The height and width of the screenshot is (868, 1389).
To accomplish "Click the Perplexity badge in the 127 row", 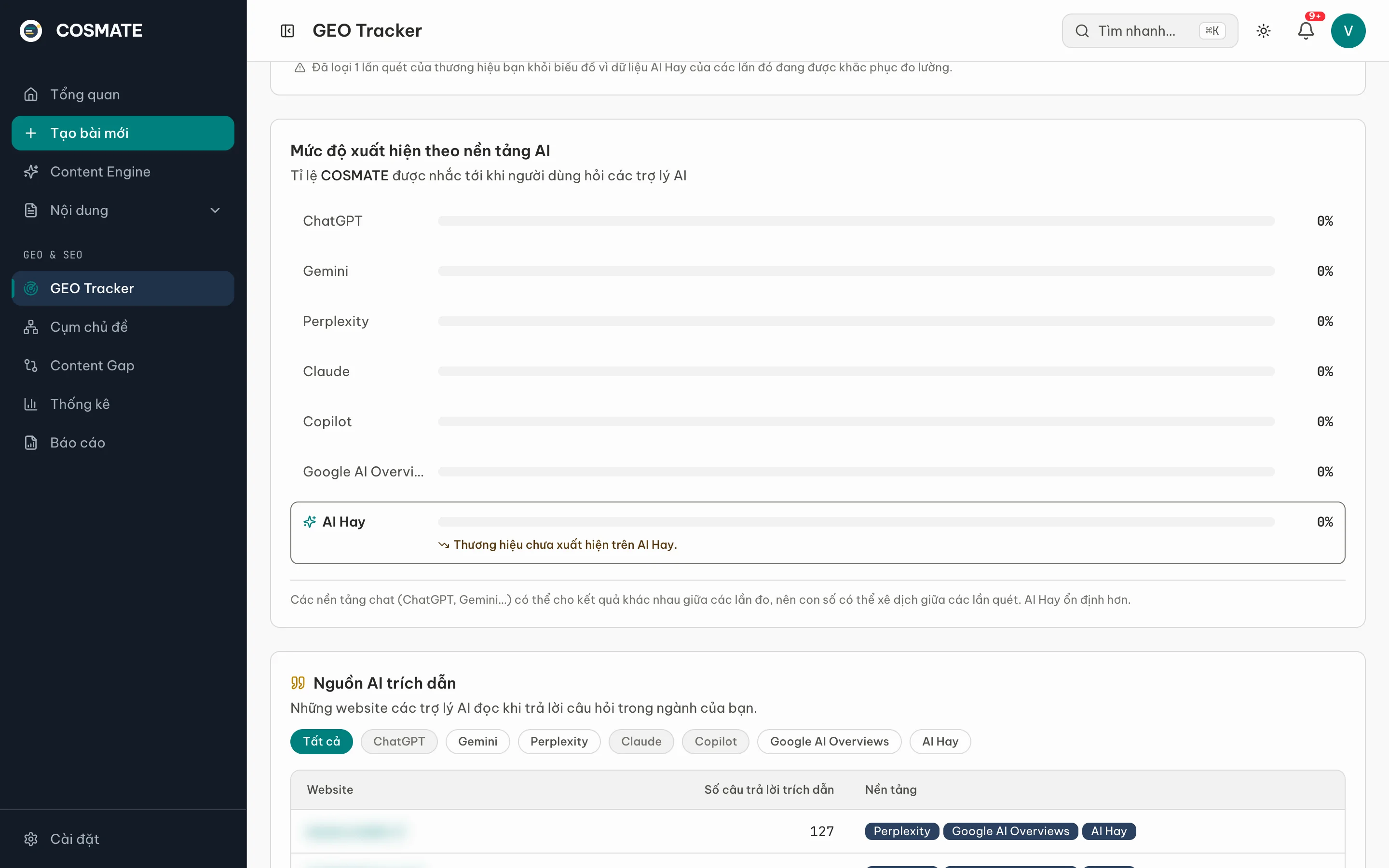I will (902, 831).
